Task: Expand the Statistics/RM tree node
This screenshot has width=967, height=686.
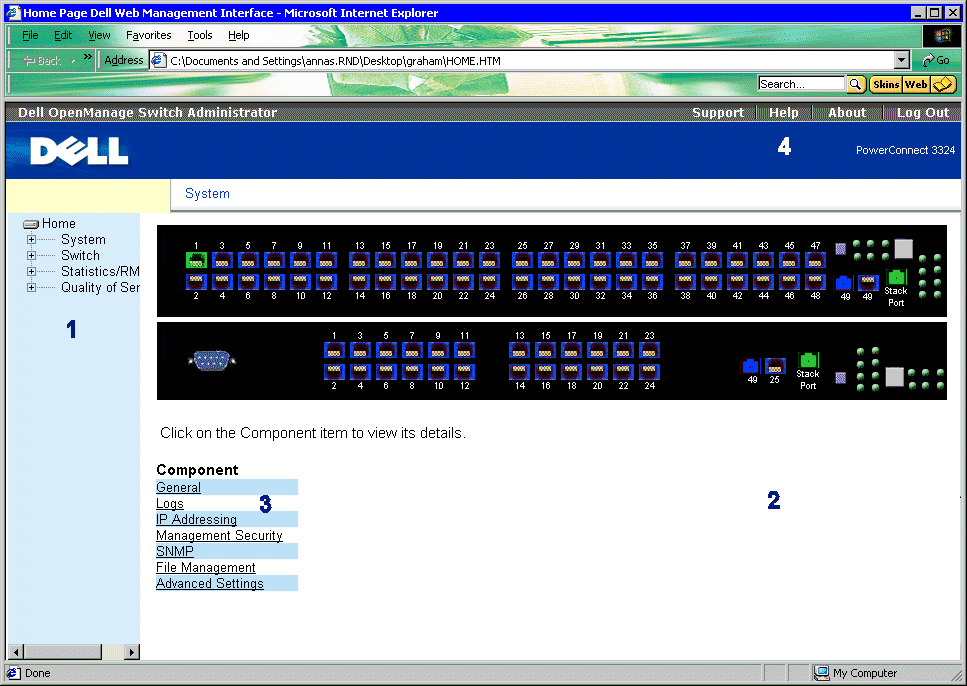Action: [31, 271]
